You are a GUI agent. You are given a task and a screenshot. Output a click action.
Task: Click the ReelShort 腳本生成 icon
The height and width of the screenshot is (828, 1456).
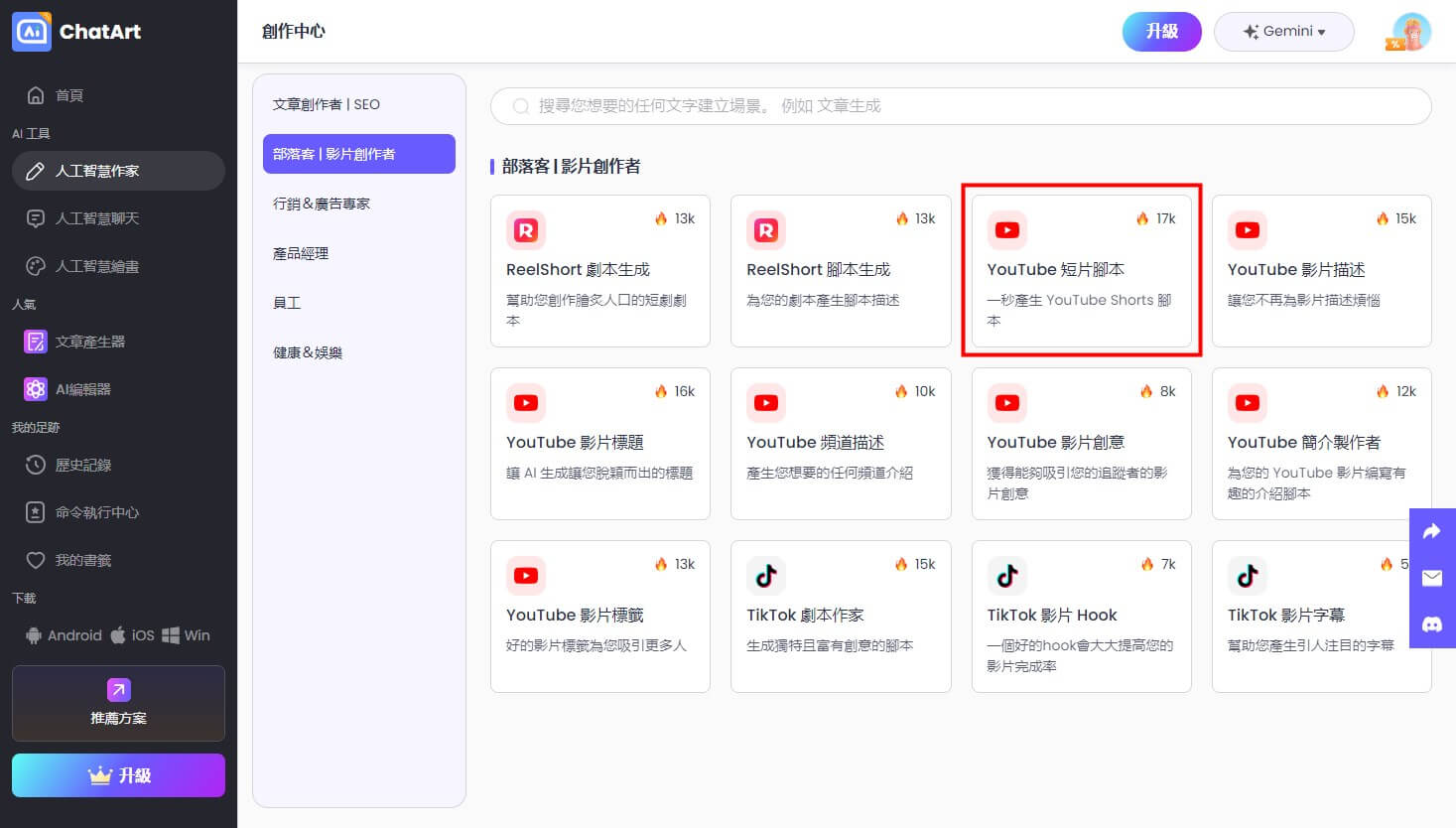(x=766, y=230)
